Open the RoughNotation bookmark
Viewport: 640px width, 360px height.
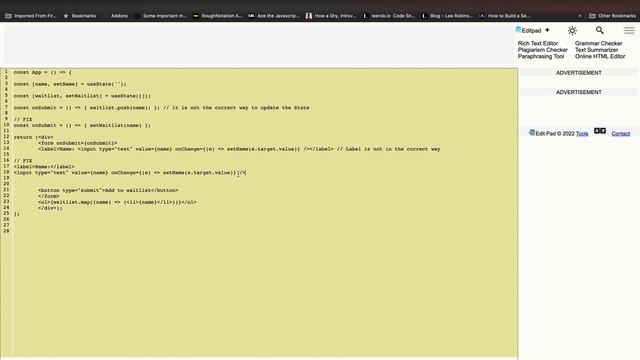[218, 16]
